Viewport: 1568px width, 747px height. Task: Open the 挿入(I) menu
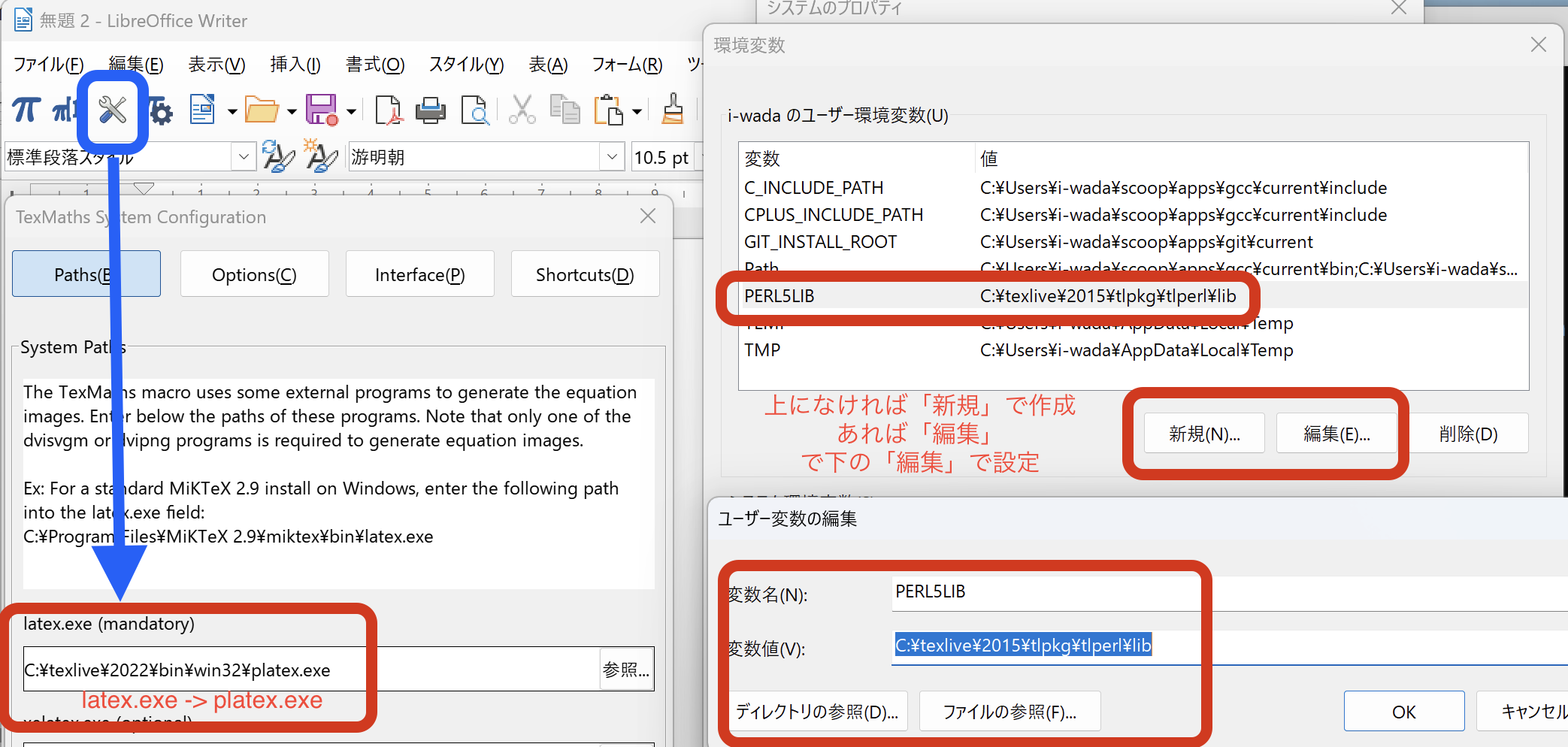295,65
